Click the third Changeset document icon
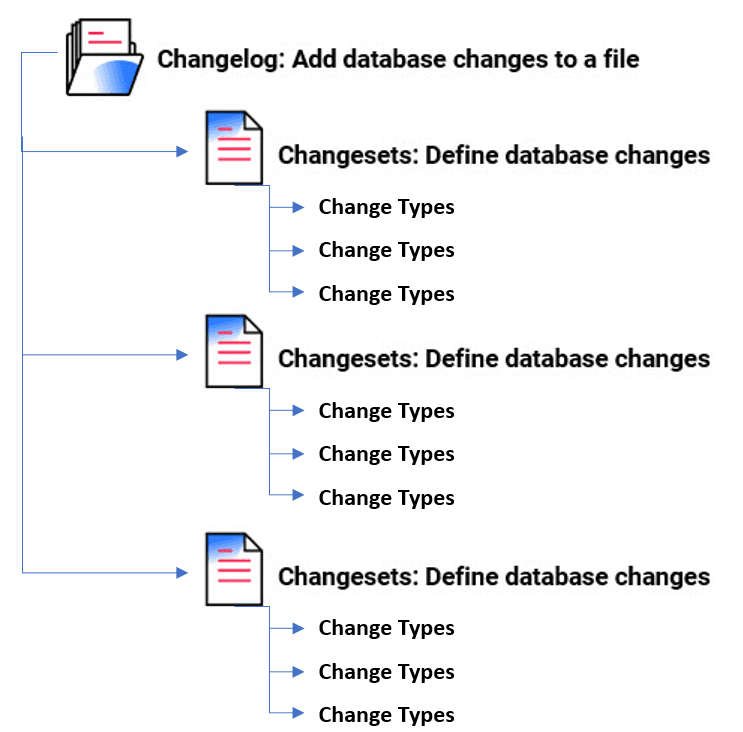743x732 pixels. coord(233,569)
